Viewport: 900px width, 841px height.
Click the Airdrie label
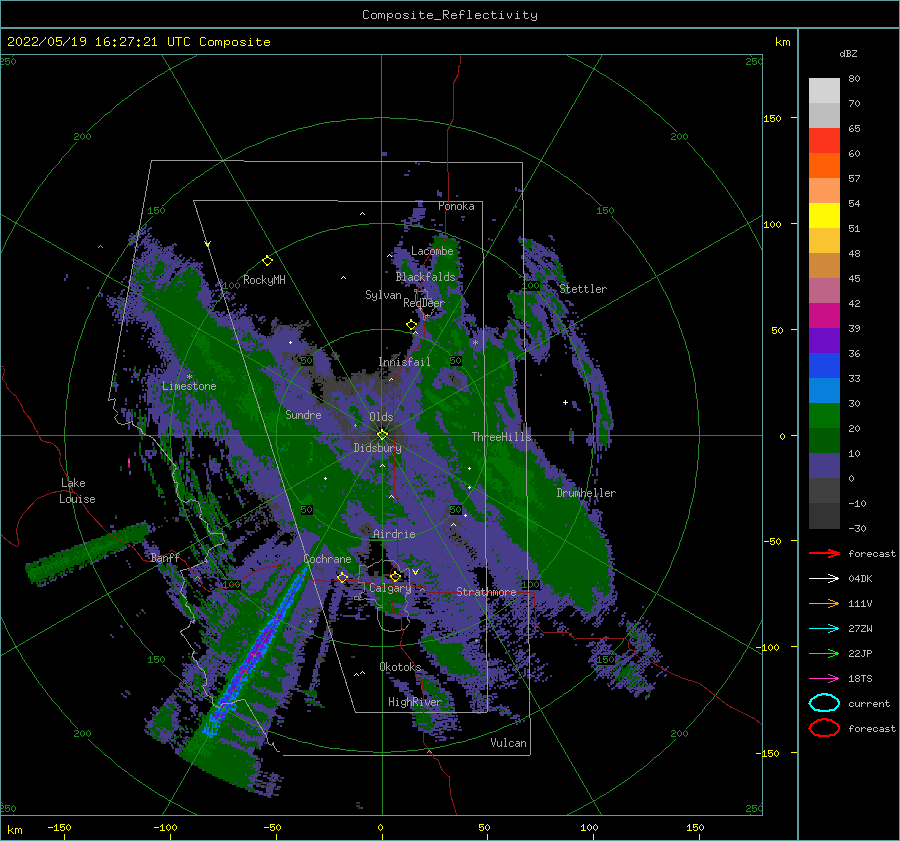click(x=394, y=534)
